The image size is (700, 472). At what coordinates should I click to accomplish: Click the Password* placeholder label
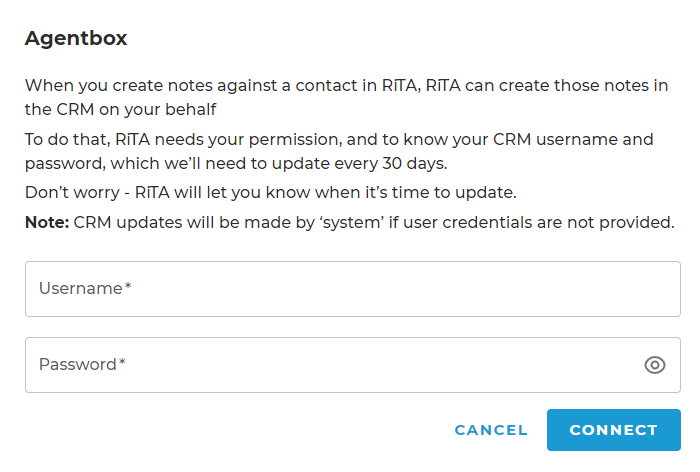click(82, 364)
